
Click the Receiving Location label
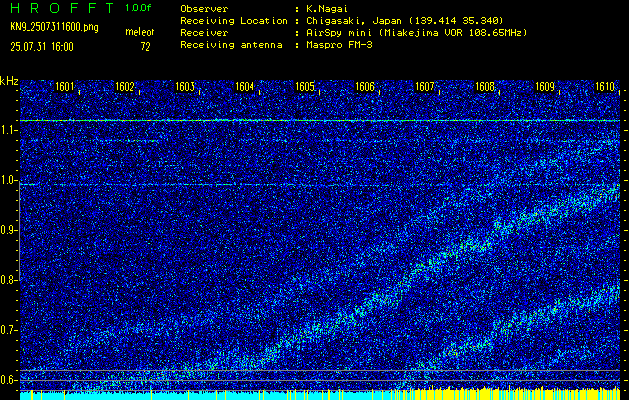[x=234, y=21]
